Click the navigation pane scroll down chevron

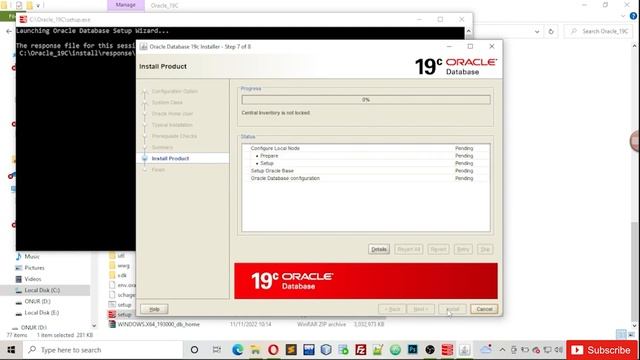(94, 326)
